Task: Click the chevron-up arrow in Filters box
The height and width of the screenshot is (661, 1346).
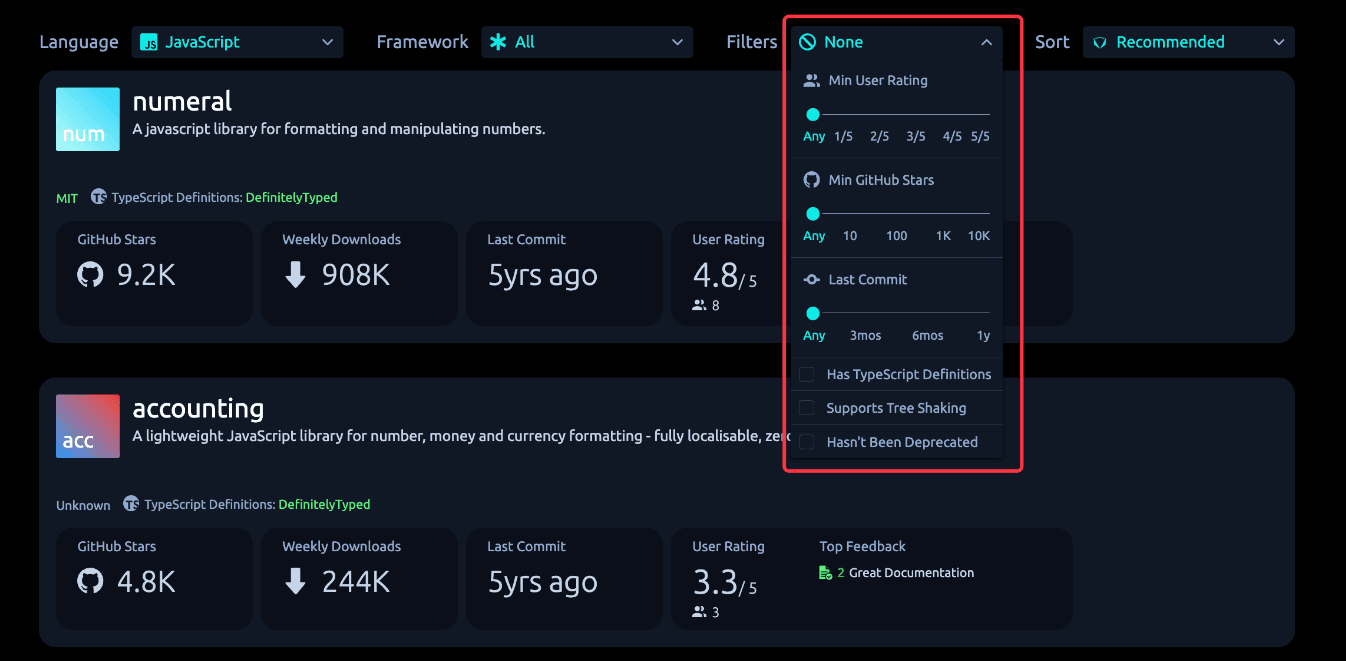Action: pyautogui.click(x=986, y=42)
